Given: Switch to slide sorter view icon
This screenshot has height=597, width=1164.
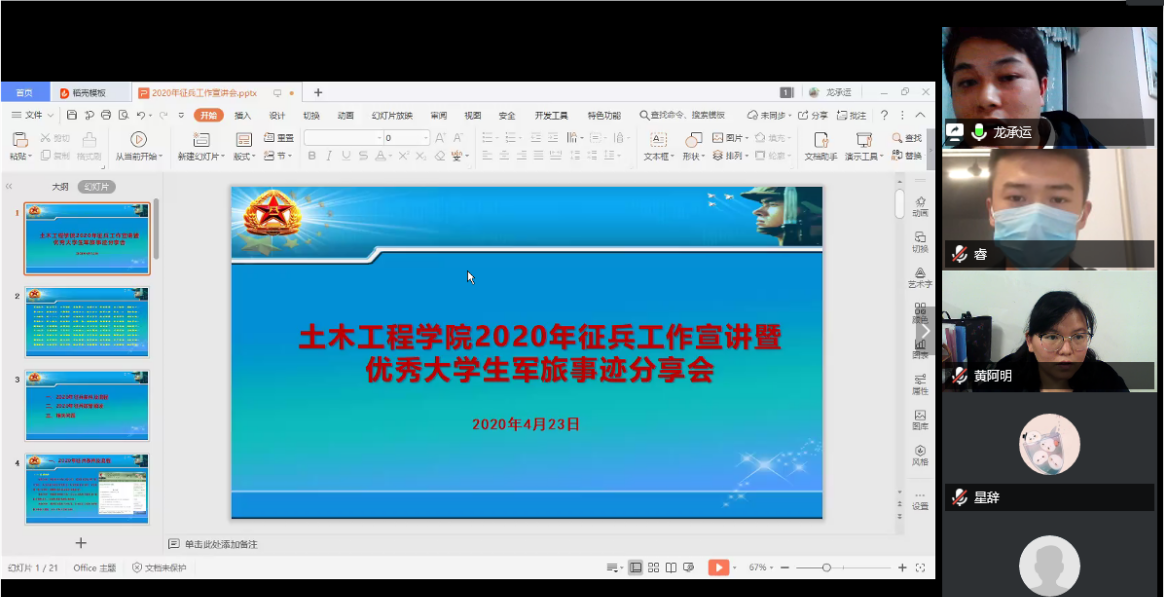Looking at the screenshot, I should (653, 567).
